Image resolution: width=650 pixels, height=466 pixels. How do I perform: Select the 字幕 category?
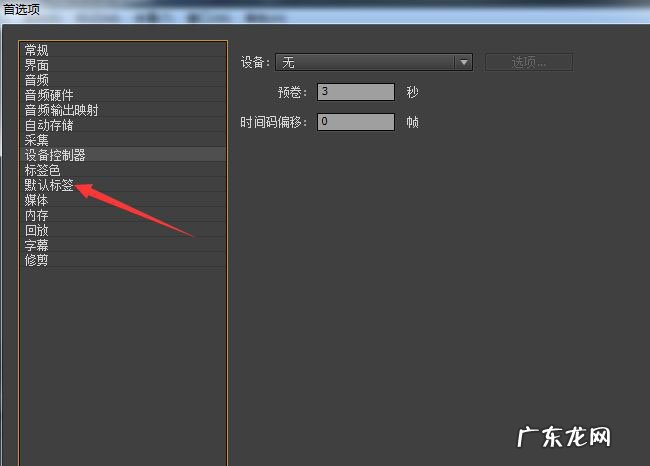(x=123, y=245)
